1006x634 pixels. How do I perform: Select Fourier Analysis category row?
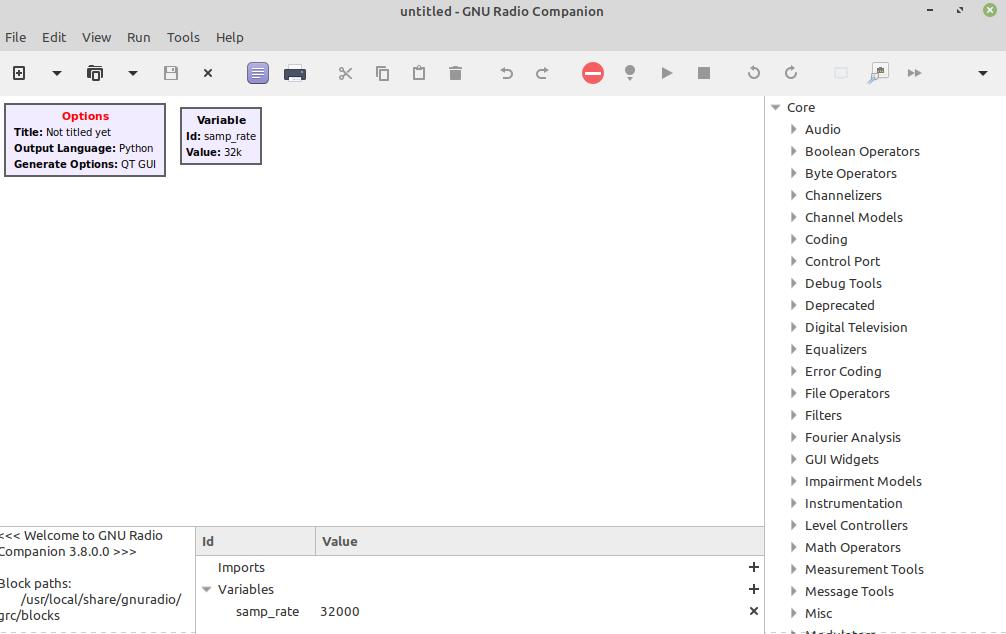885,437
